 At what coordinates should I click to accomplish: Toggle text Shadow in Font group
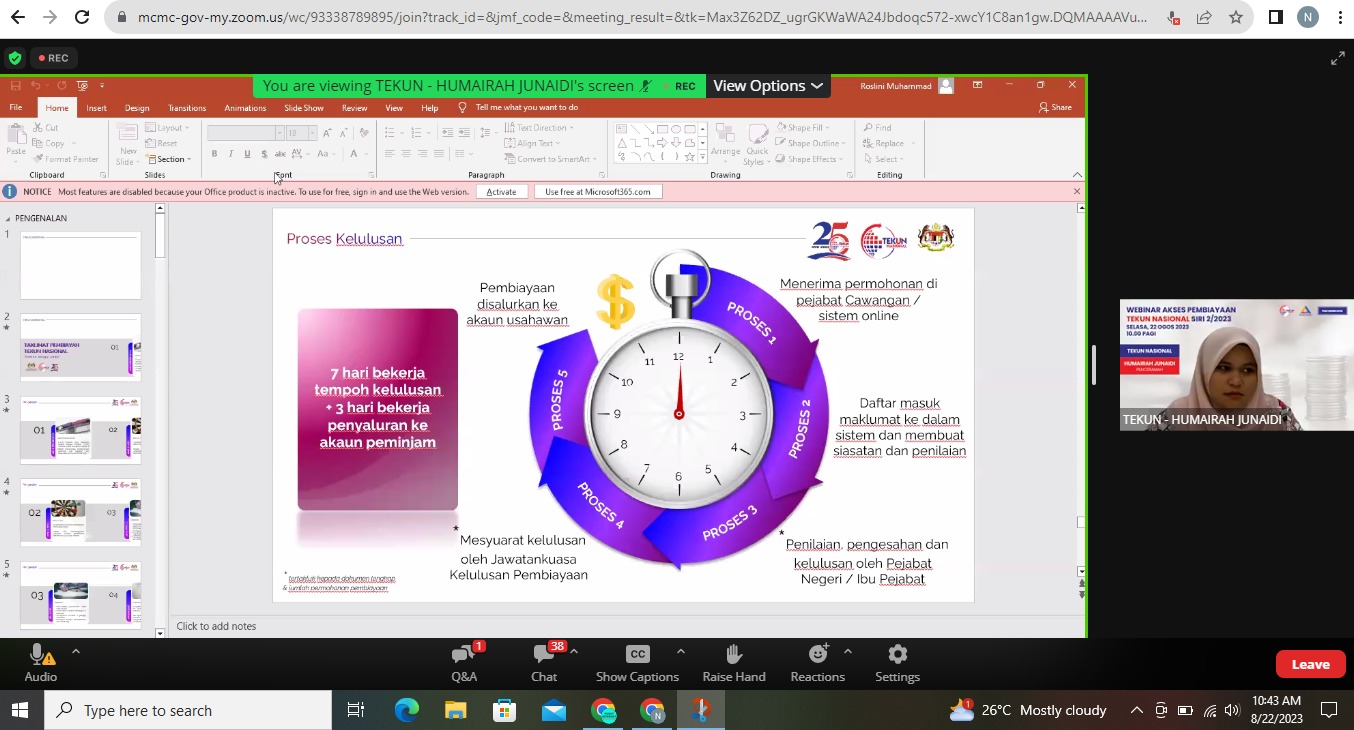(x=264, y=154)
